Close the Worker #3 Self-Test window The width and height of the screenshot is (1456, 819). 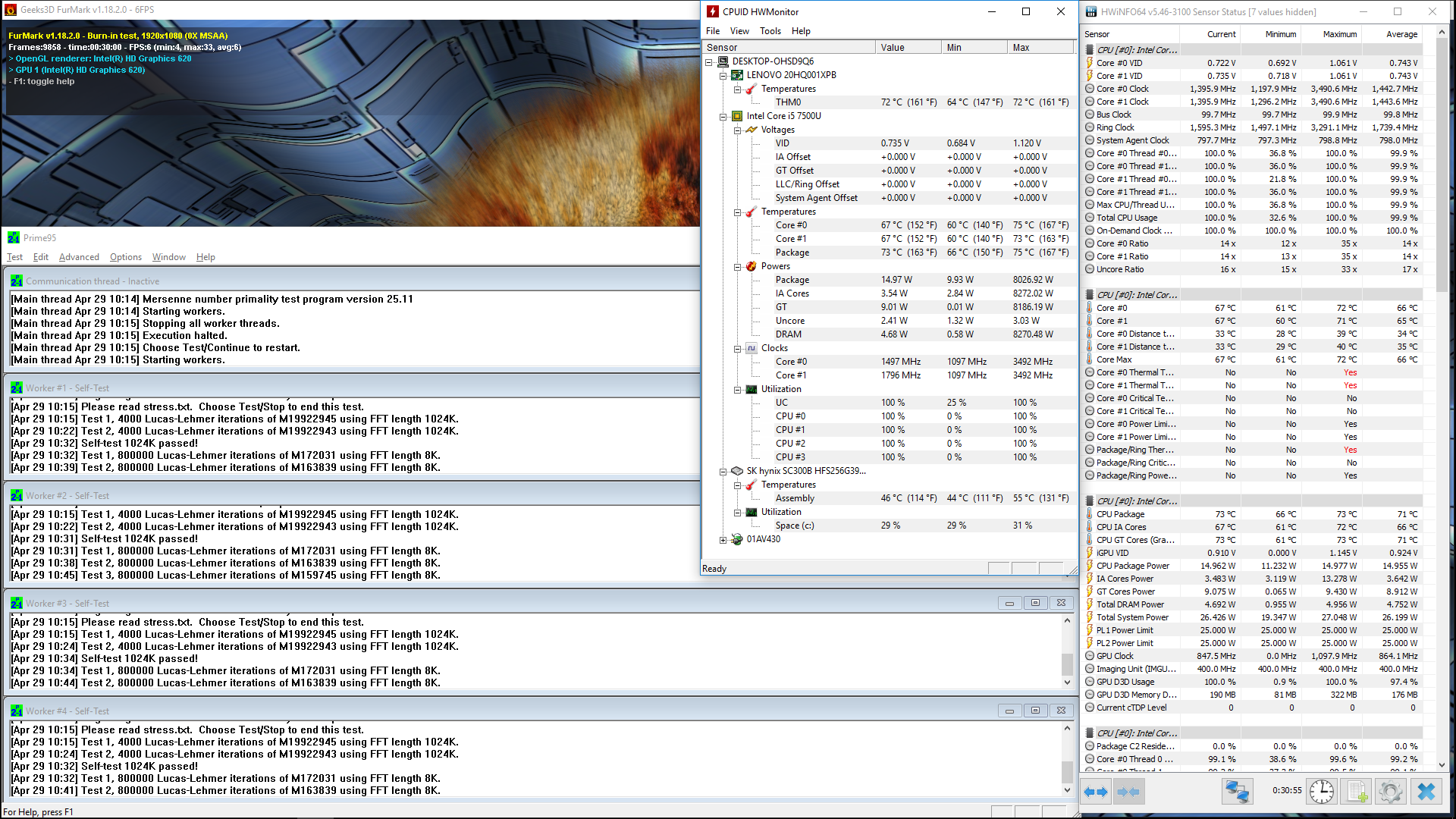click(1061, 604)
